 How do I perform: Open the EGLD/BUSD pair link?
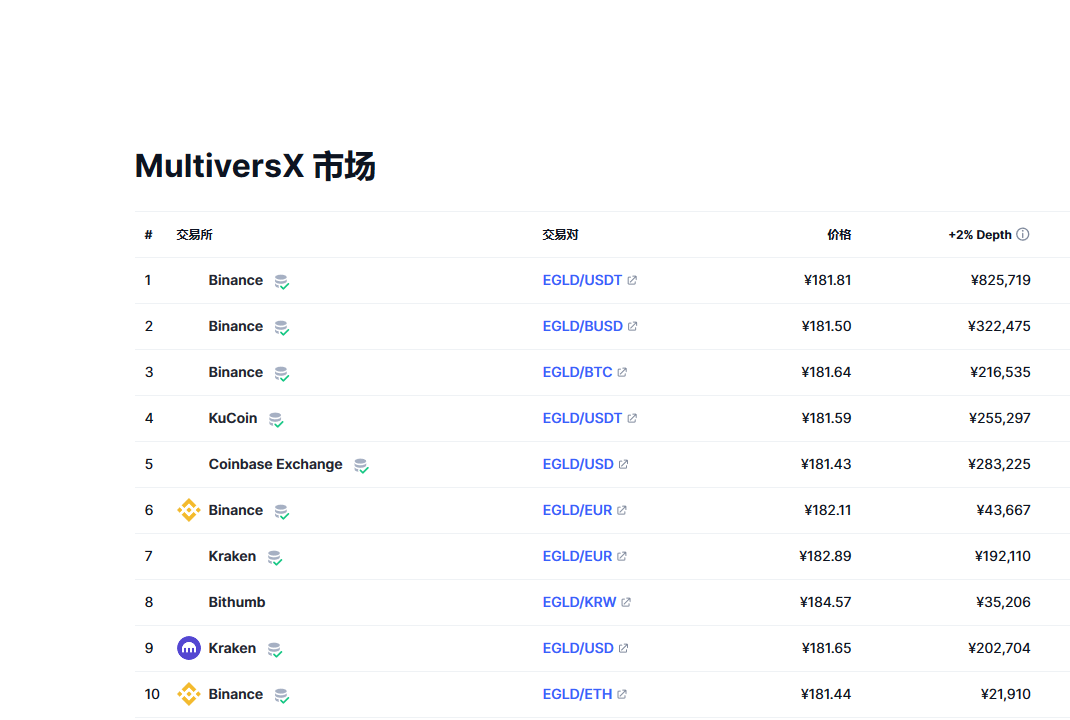click(583, 326)
